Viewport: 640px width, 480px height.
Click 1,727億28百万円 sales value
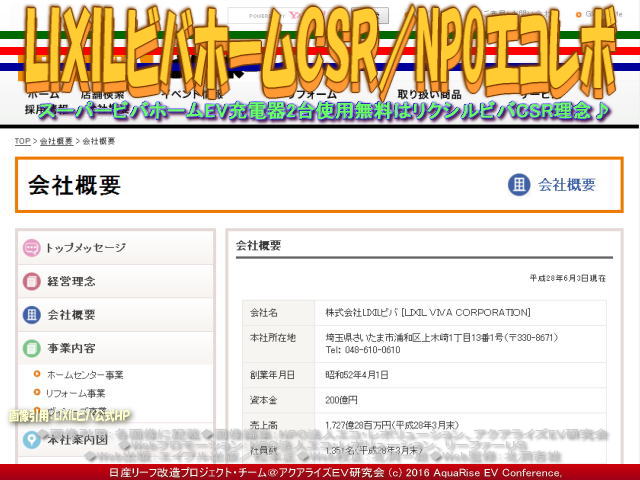(x=392, y=425)
